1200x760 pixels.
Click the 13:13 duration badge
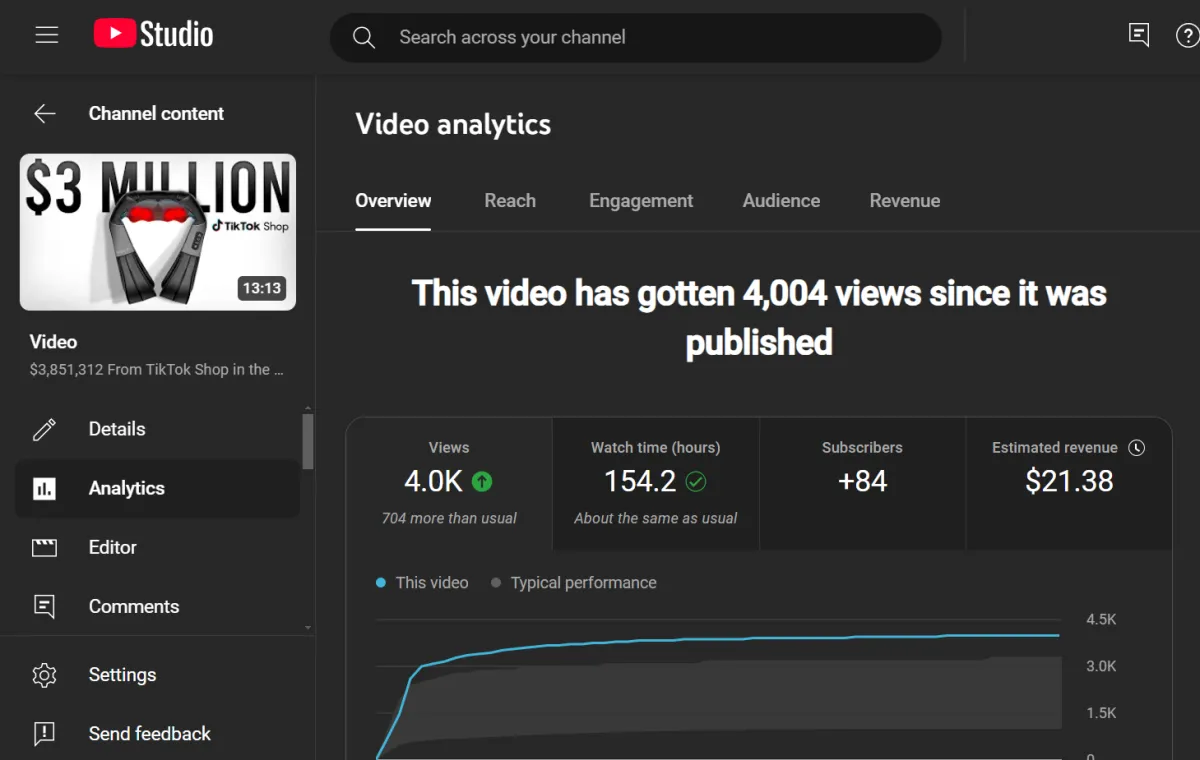262,288
